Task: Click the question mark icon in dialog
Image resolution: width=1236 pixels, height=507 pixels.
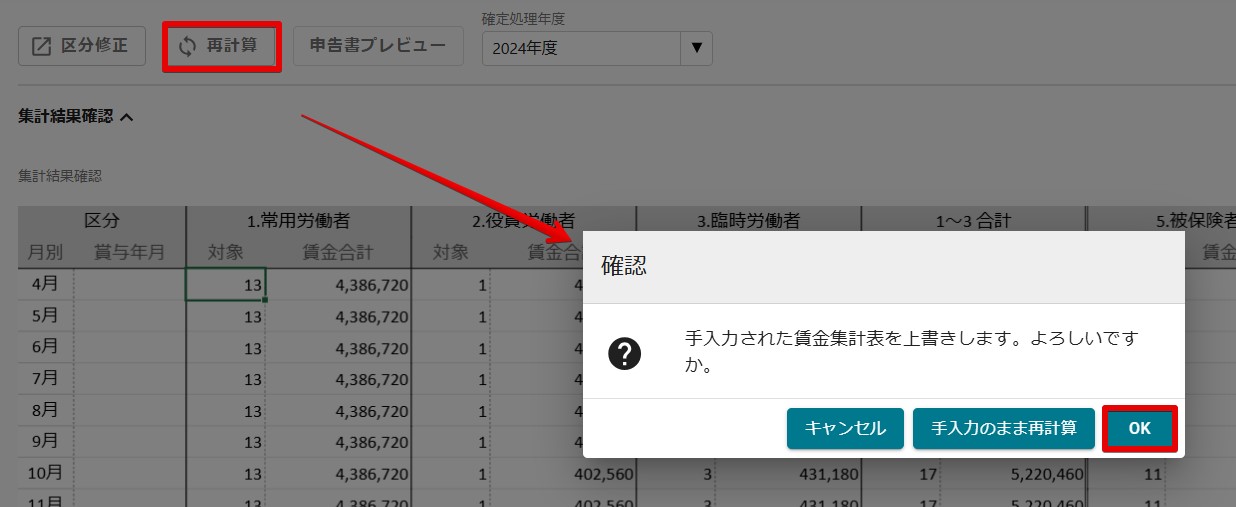Action: 625,352
